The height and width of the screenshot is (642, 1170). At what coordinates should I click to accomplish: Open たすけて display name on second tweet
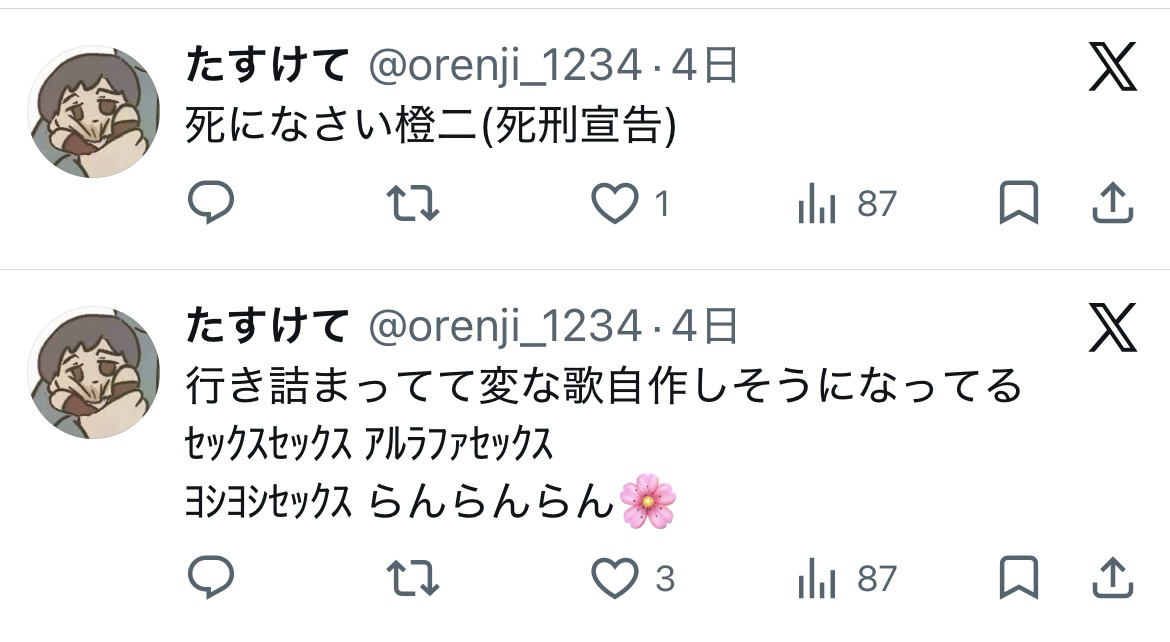(267, 325)
